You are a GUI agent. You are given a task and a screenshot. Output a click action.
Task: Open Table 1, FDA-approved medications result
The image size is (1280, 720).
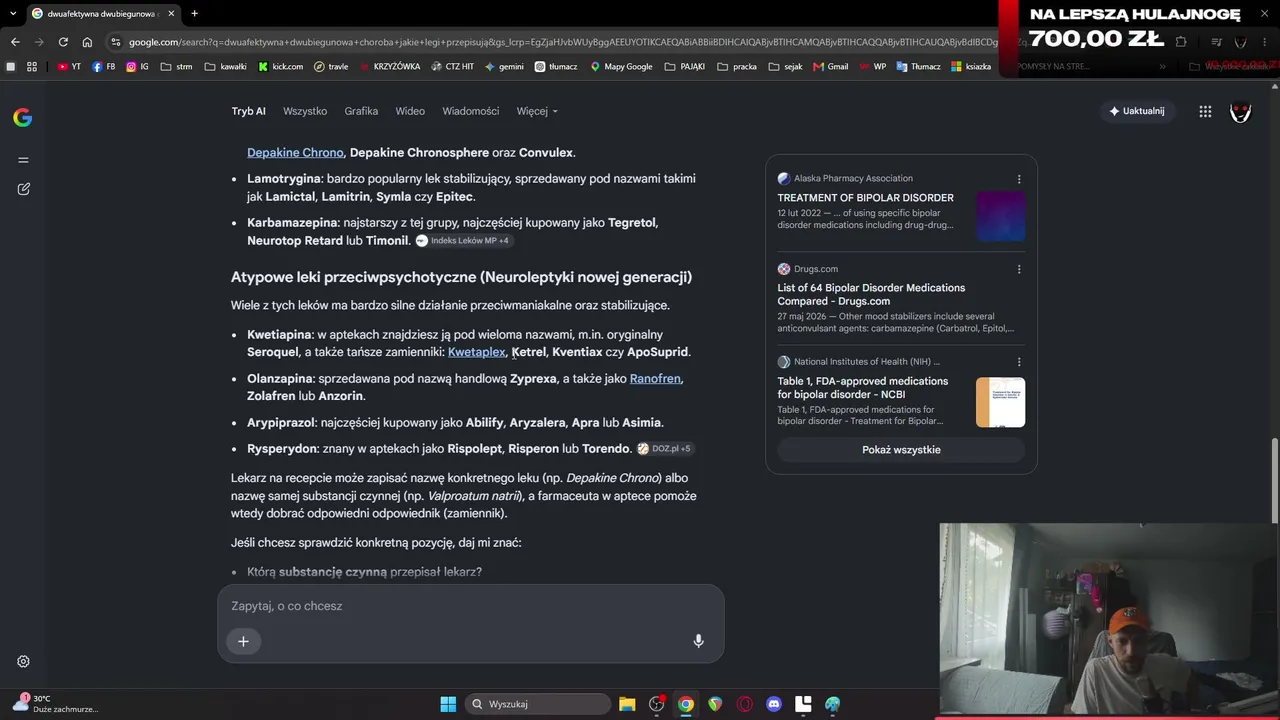tap(863, 387)
